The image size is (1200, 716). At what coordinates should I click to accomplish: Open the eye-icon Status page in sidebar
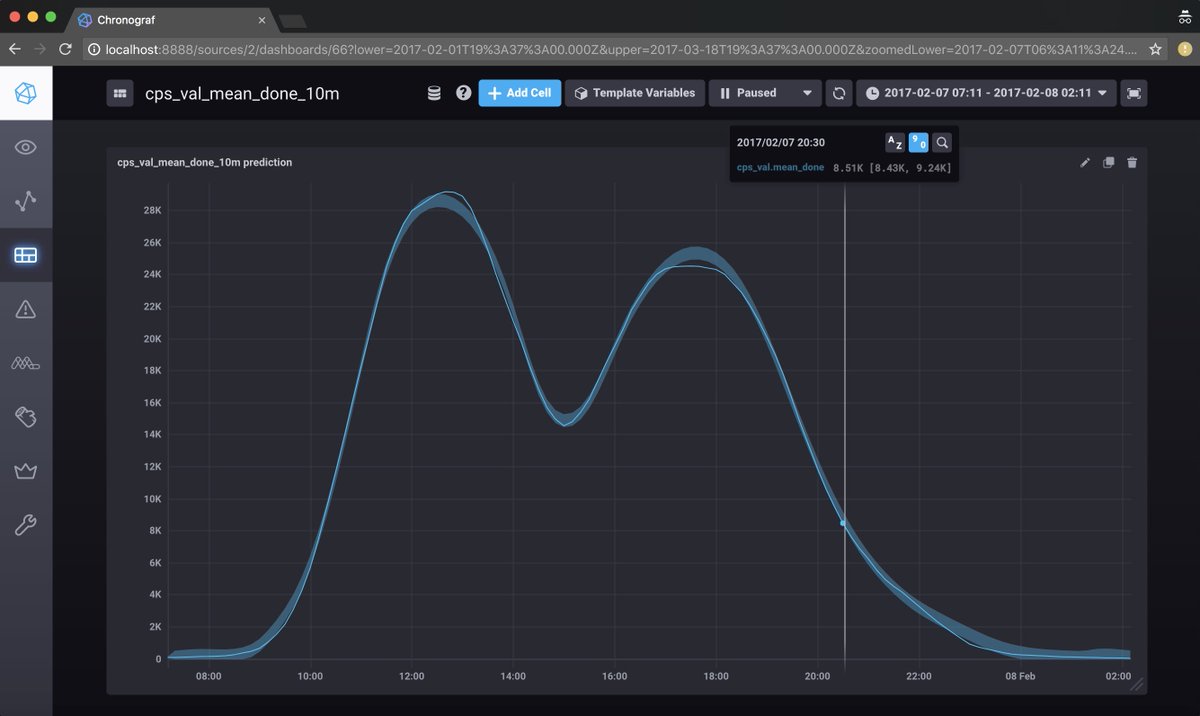[x=26, y=148]
